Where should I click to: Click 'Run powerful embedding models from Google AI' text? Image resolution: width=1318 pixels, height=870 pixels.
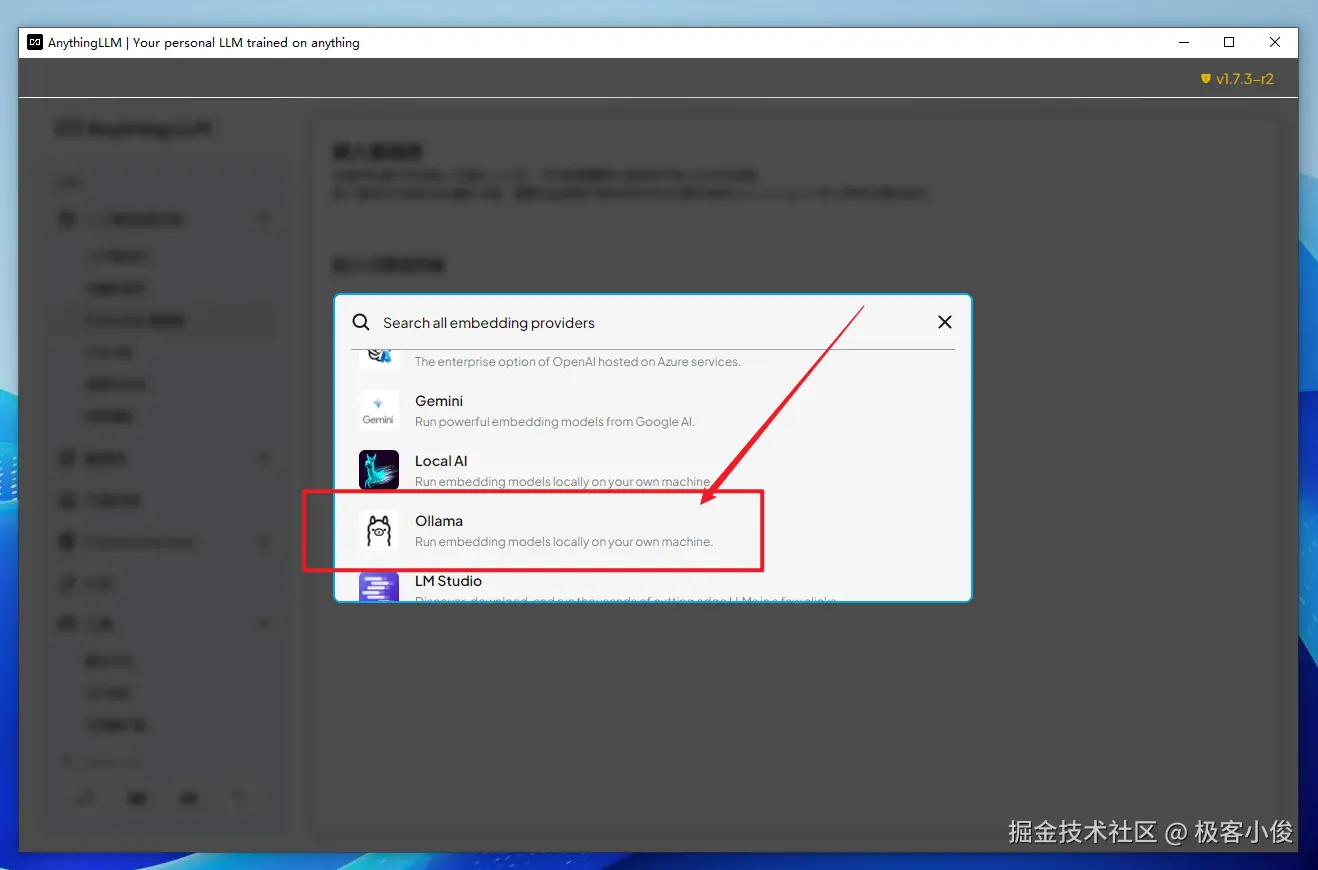(555, 422)
